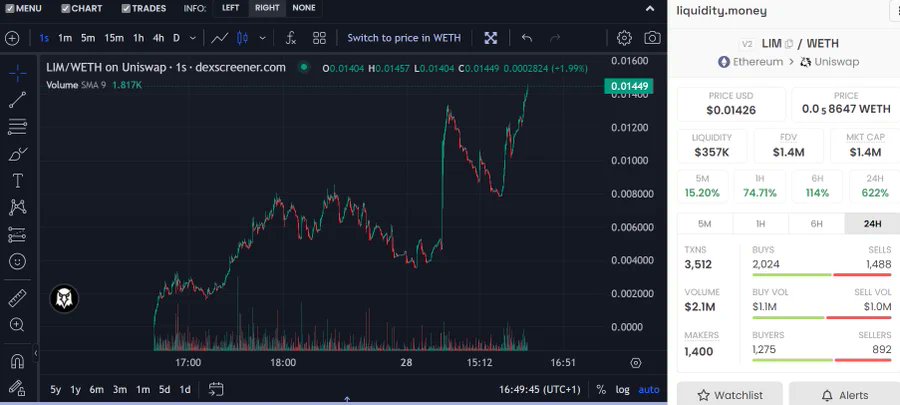Image resolution: width=900 pixels, height=405 pixels.
Task: Select the ruler measure tool
Action: (17, 298)
